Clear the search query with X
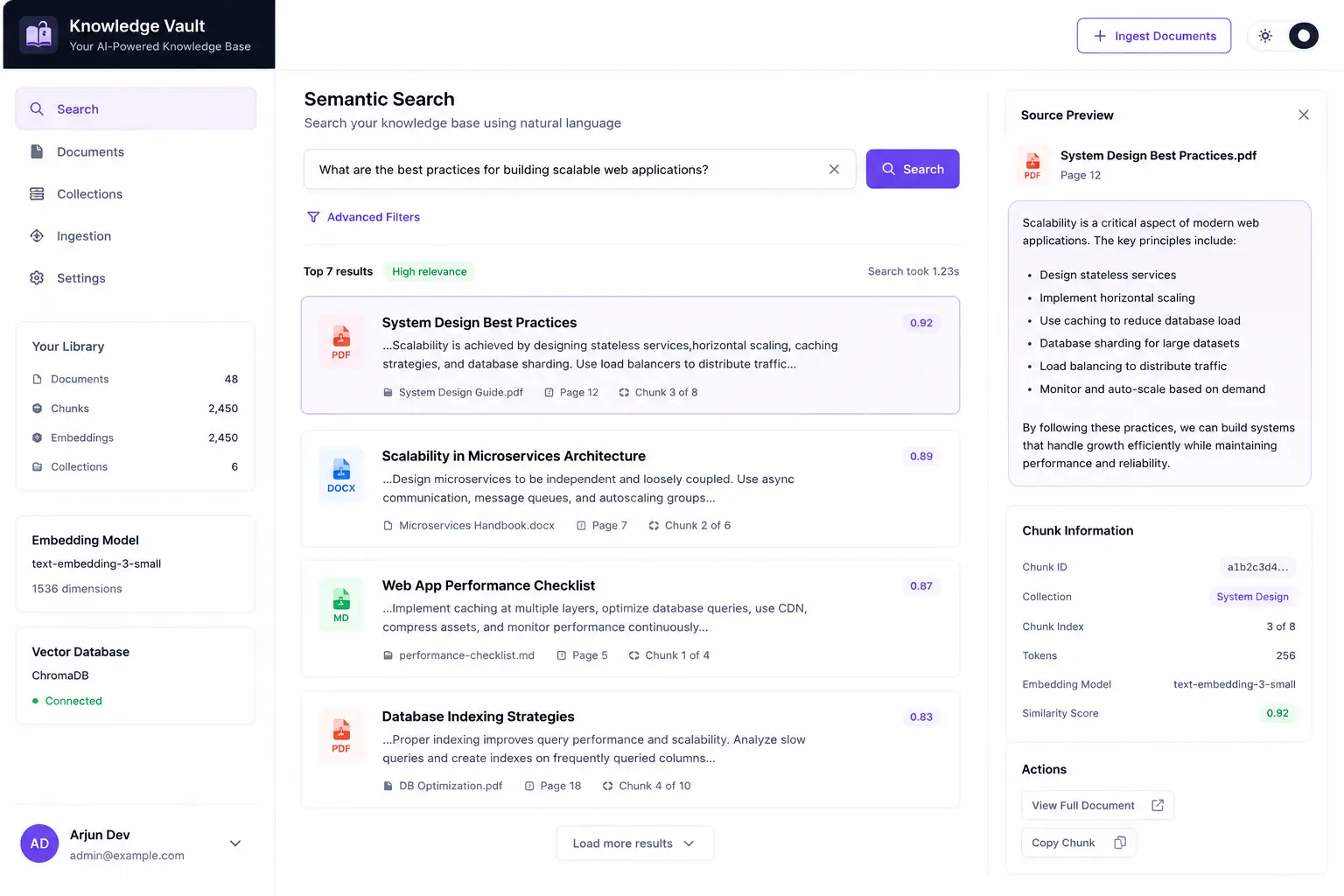 pos(834,169)
